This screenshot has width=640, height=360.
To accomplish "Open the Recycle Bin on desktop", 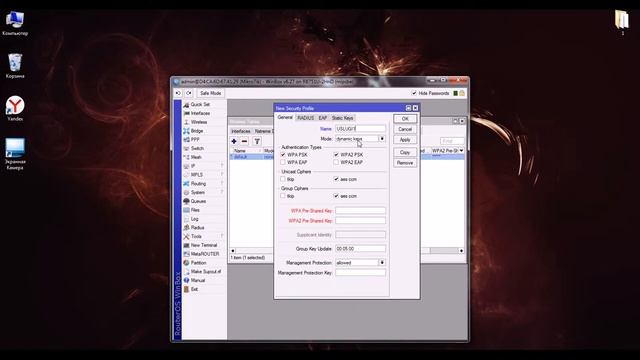I will point(15,66).
